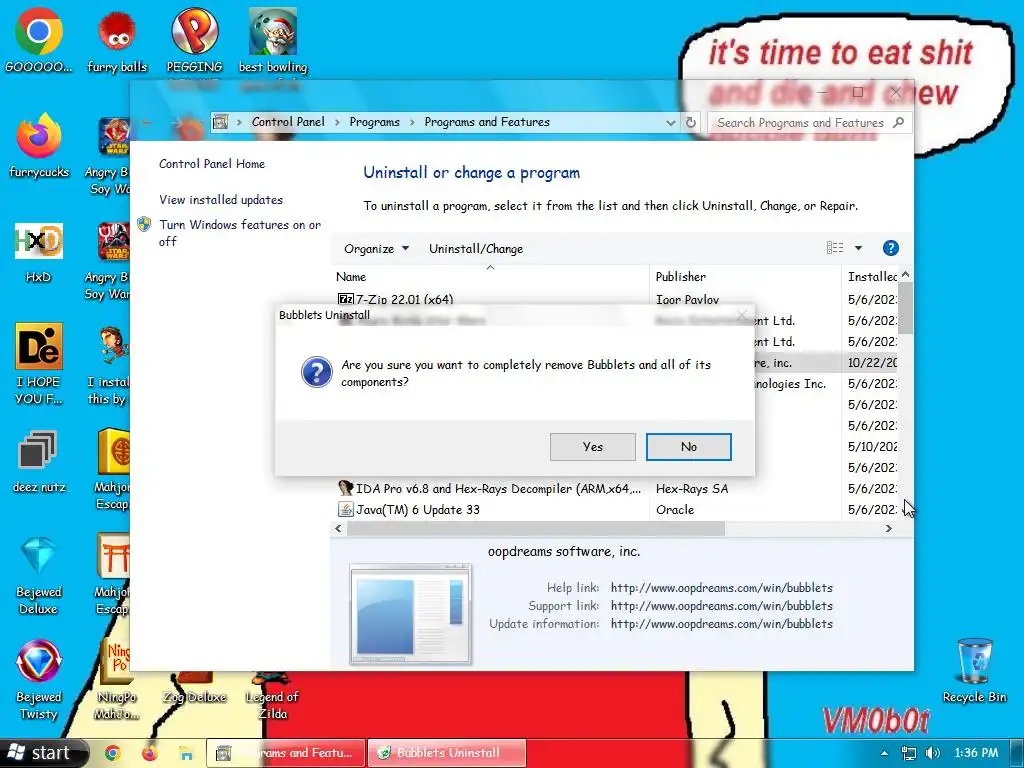Open the Update information oopdreams URL
The image size is (1024, 768).
[x=722, y=624]
